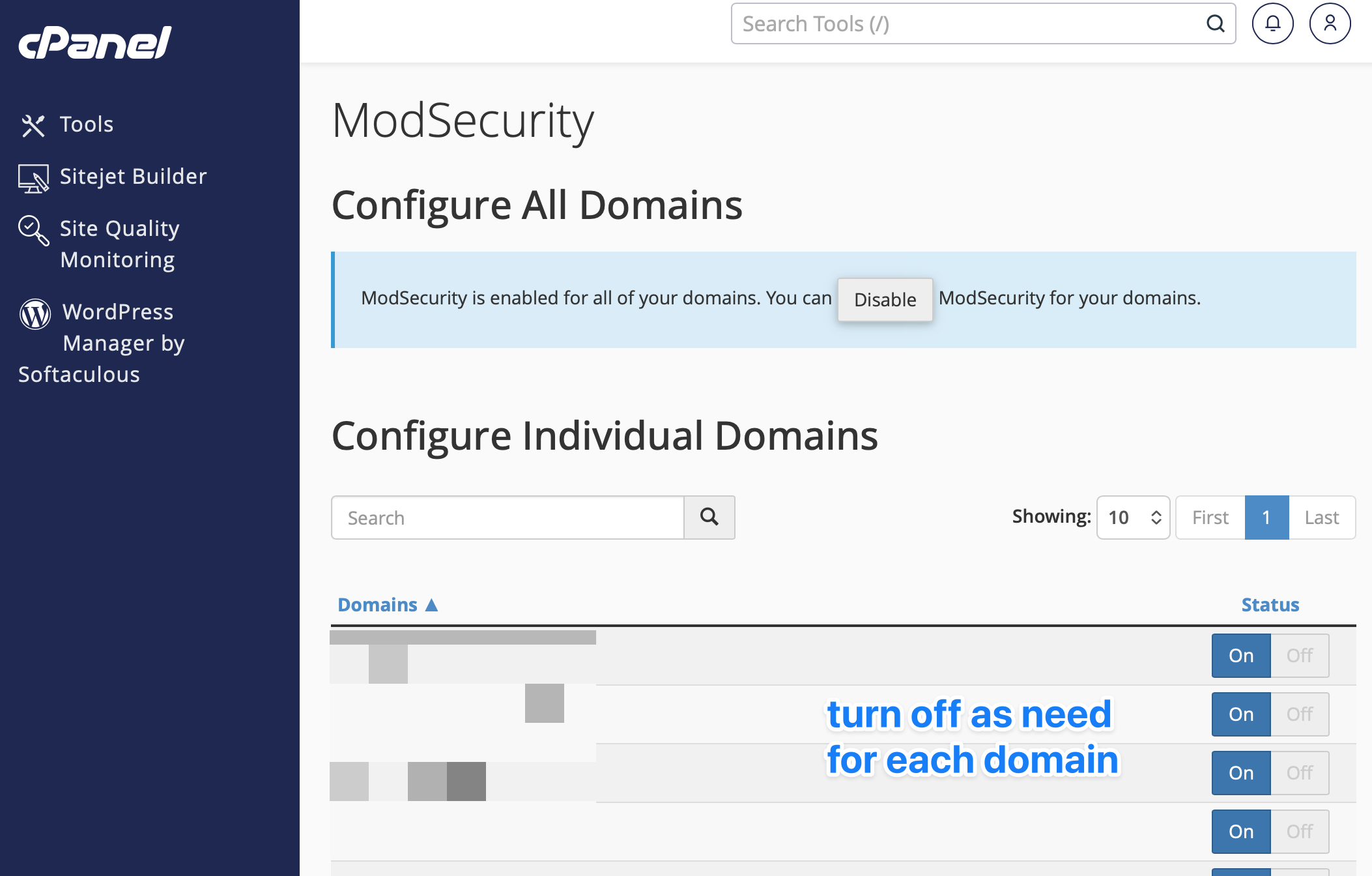The image size is (1372, 876).
Task: Click the Configure All Domains heading
Action: (x=537, y=205)
